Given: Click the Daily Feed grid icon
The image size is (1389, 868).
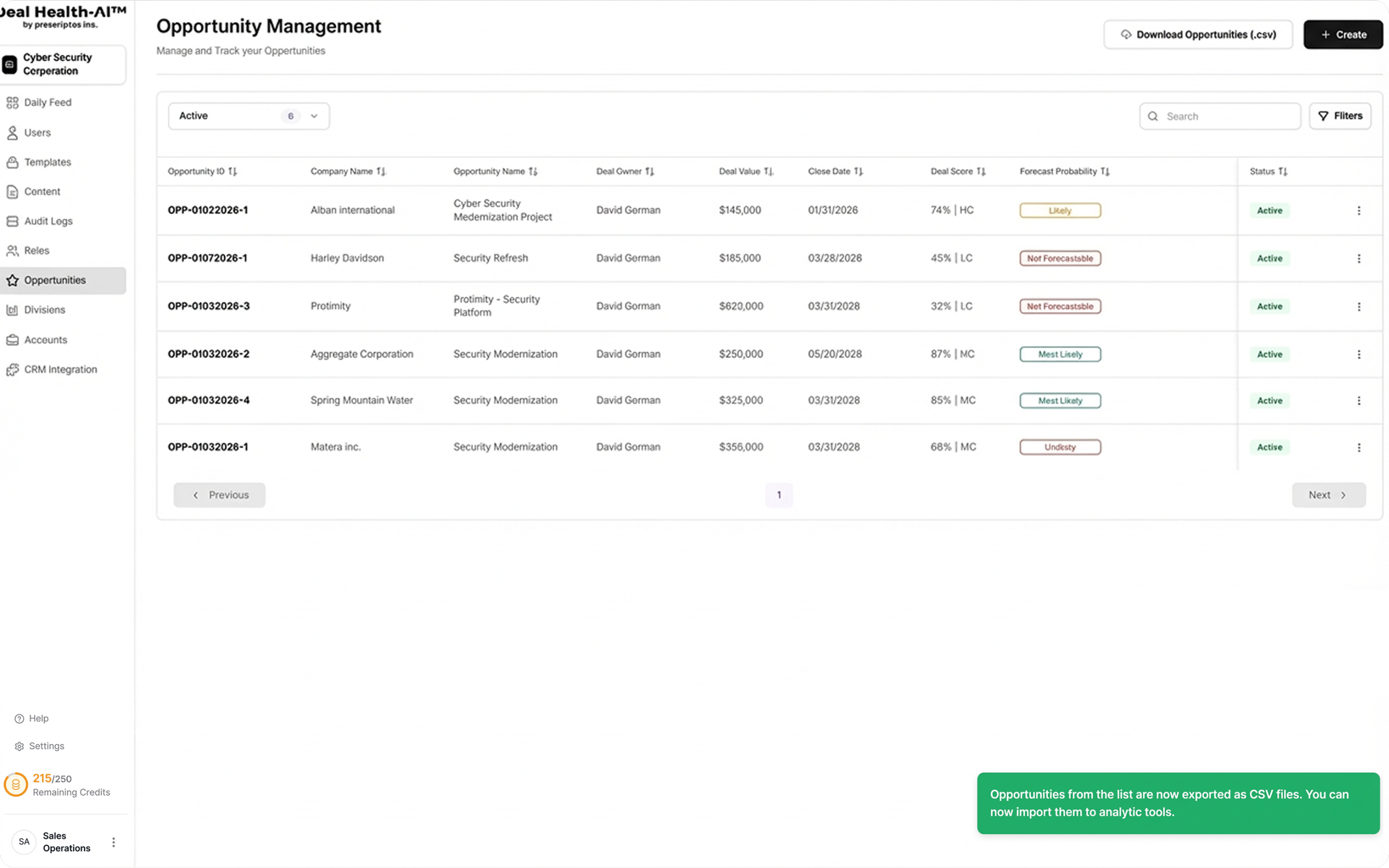Looking at the screenshot, I should pos(12,103).
